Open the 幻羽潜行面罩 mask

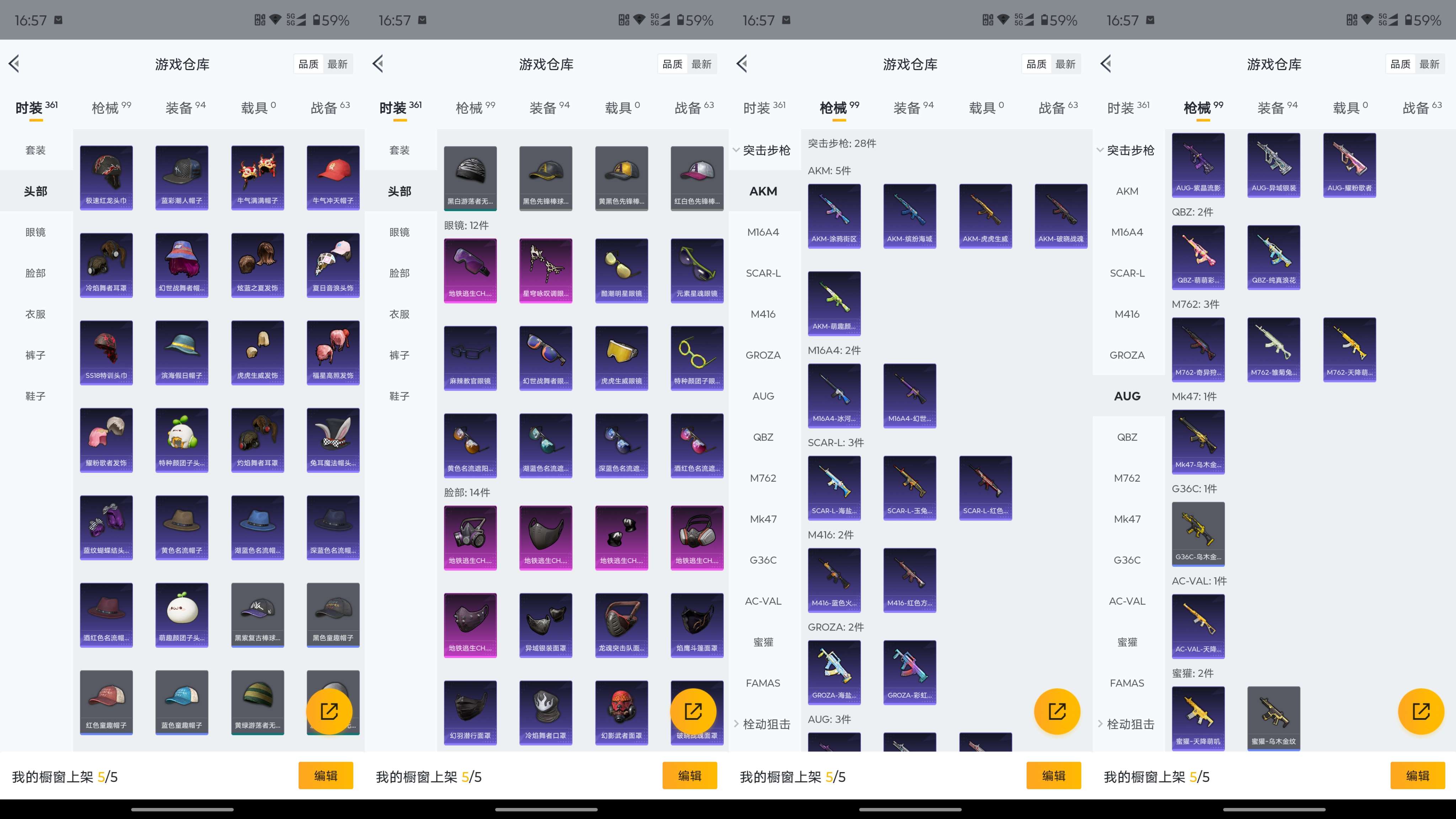tap(470, 713)
